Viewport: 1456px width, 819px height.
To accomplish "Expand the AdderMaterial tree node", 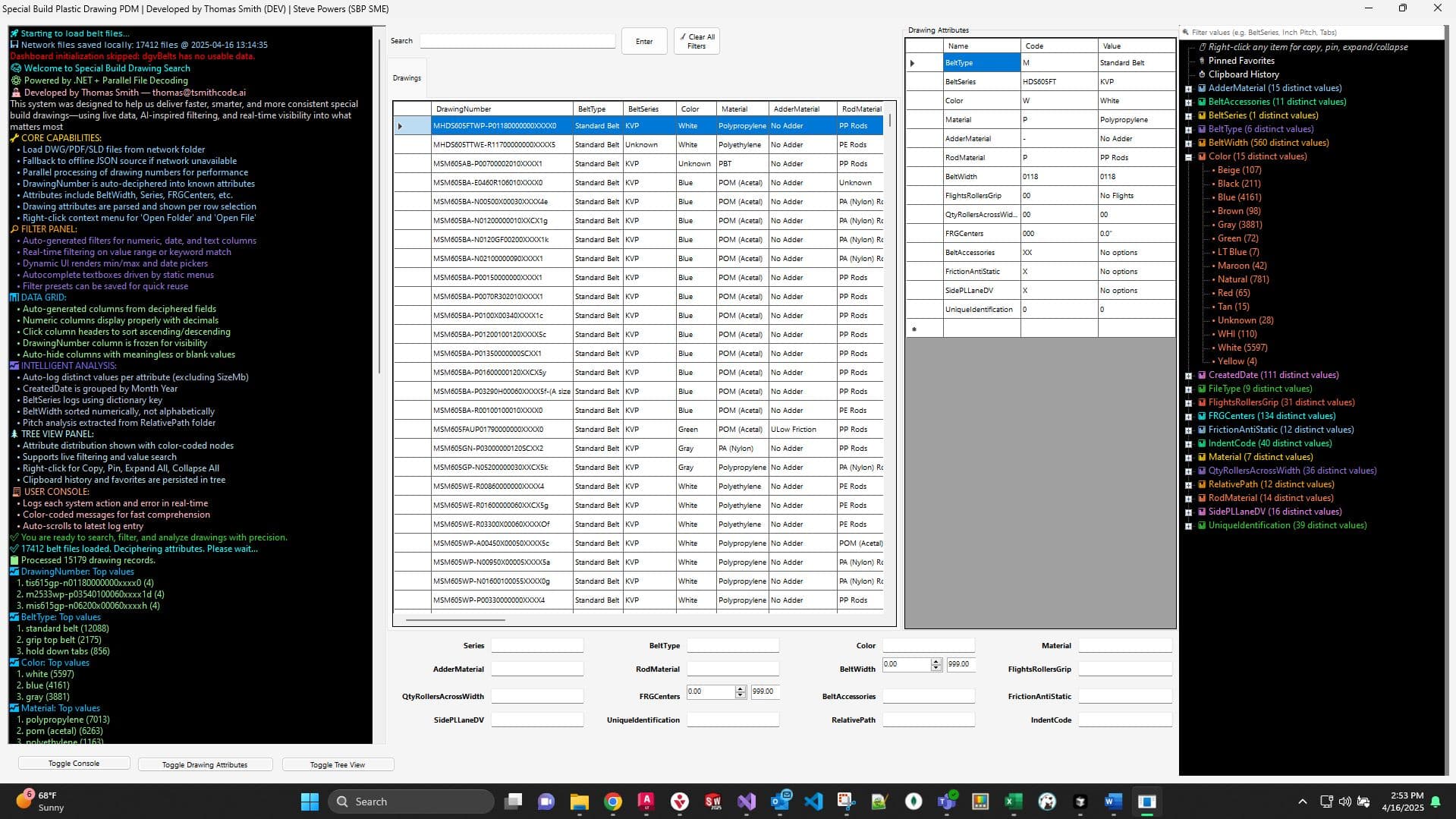I will tap(1188, 87).
